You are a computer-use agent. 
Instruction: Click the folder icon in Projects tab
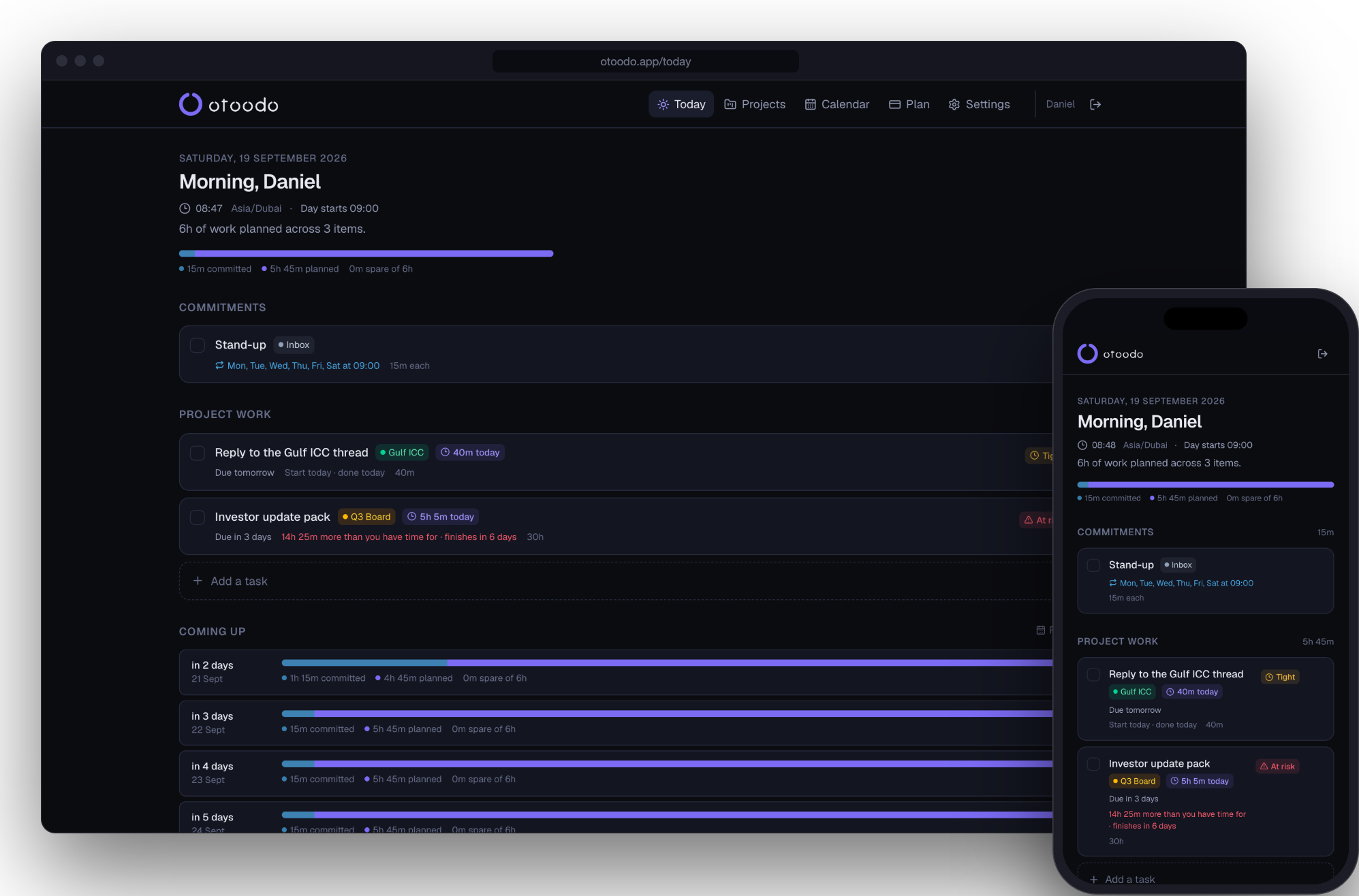730,104
